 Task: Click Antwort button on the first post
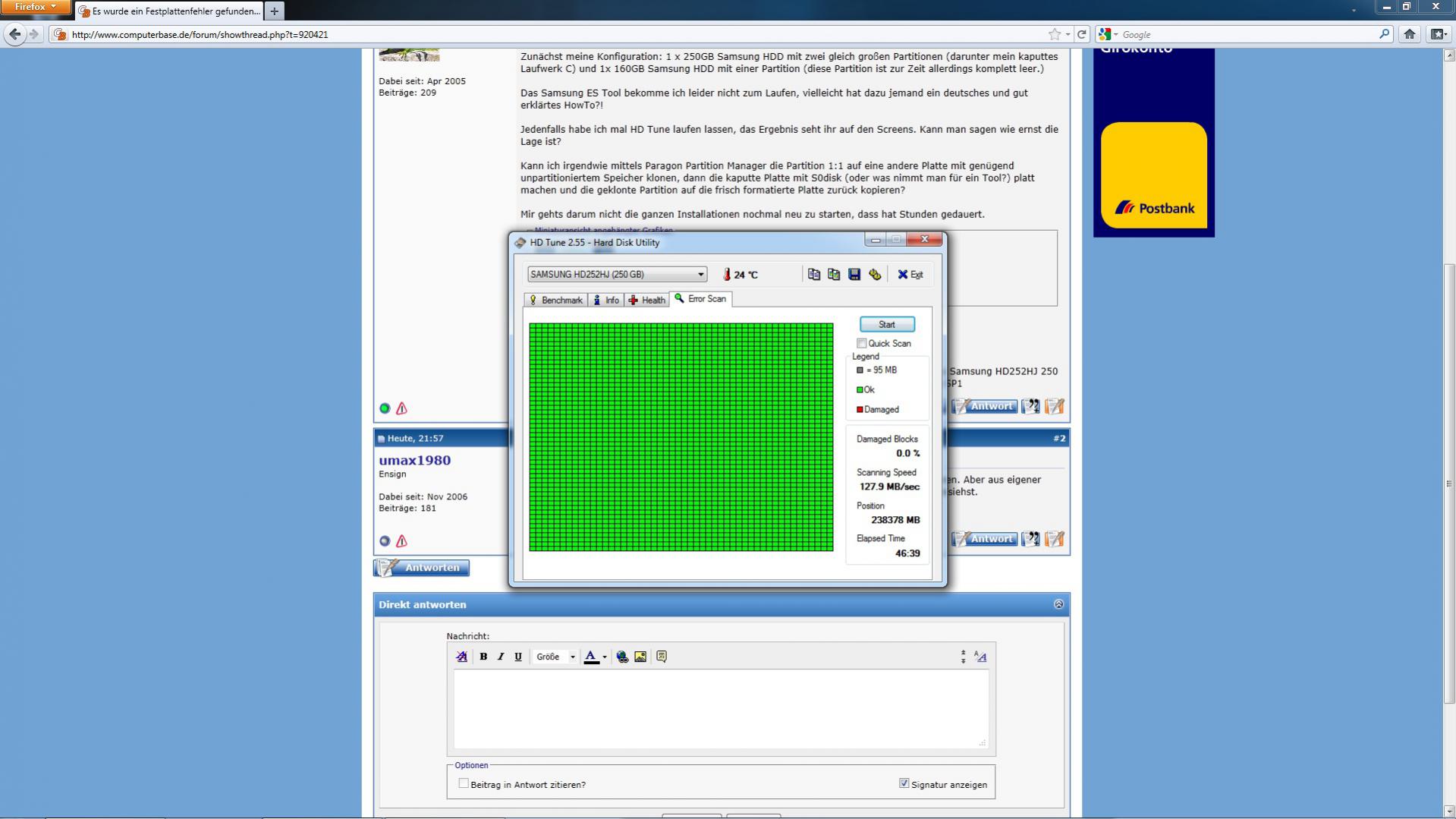(x=985, y=407)
